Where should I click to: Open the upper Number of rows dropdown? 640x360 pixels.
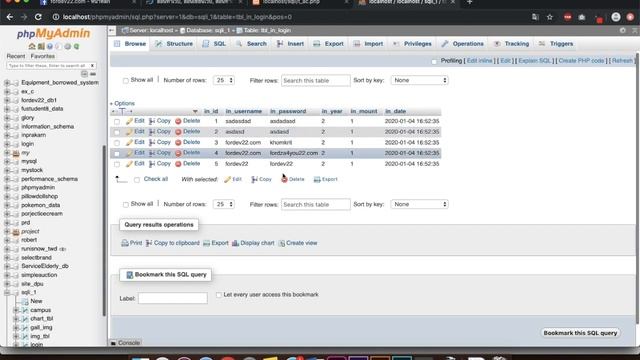click(x=224, y=80)
